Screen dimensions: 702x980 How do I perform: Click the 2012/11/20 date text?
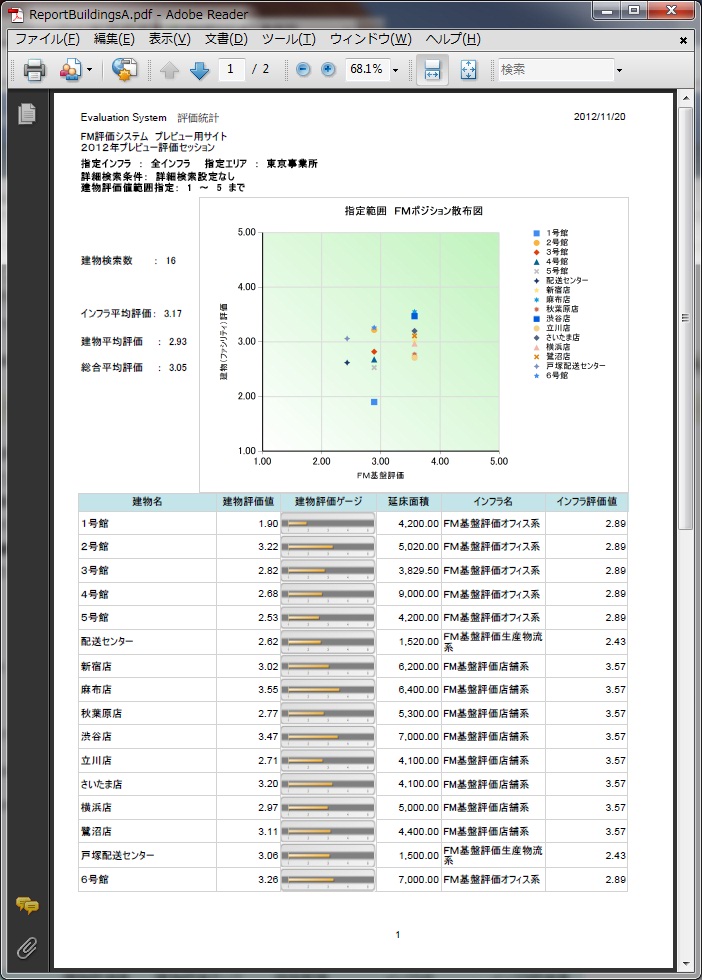pos(599,117)
